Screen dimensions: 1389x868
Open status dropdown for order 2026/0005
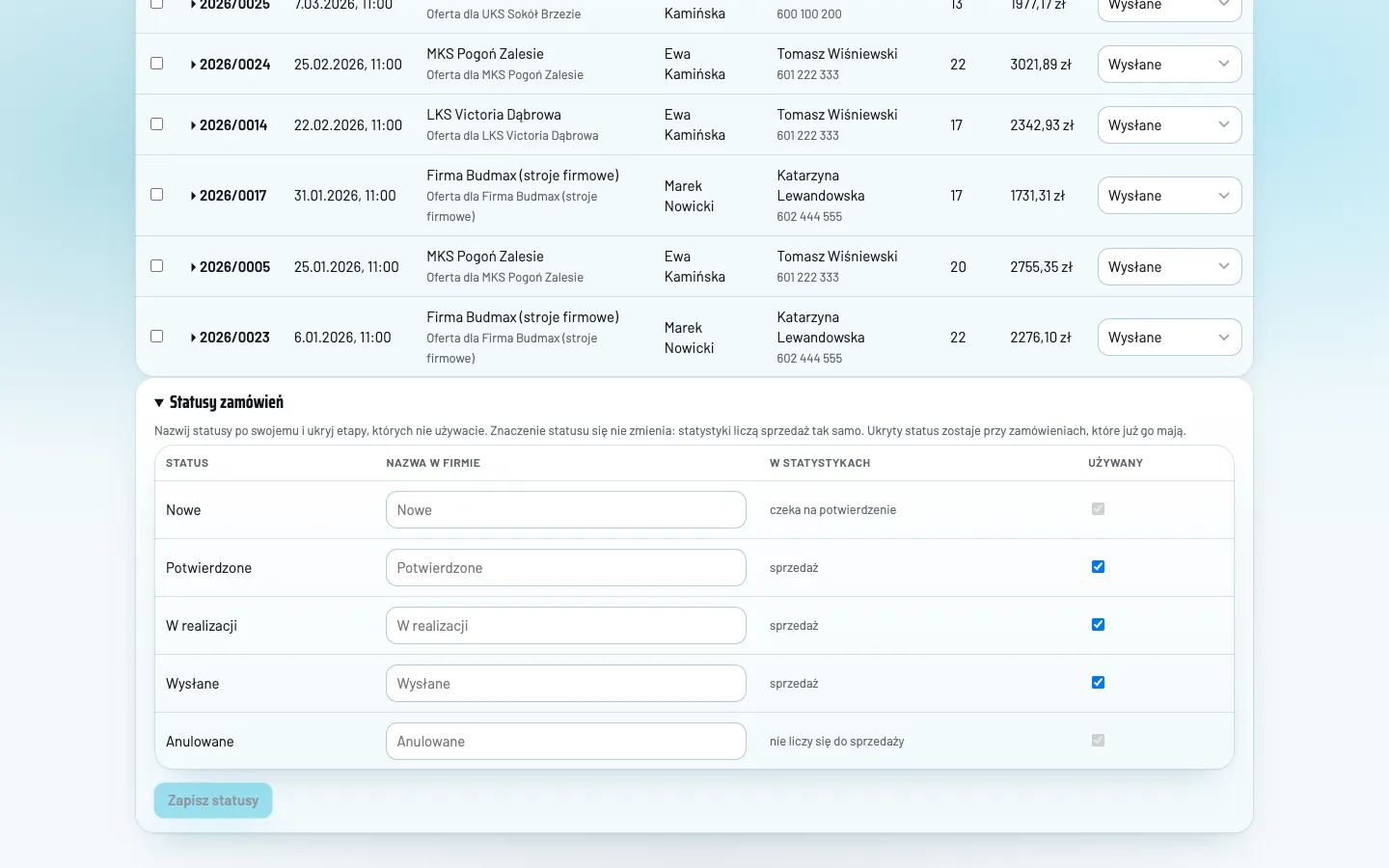click(x=1170, y=267)
